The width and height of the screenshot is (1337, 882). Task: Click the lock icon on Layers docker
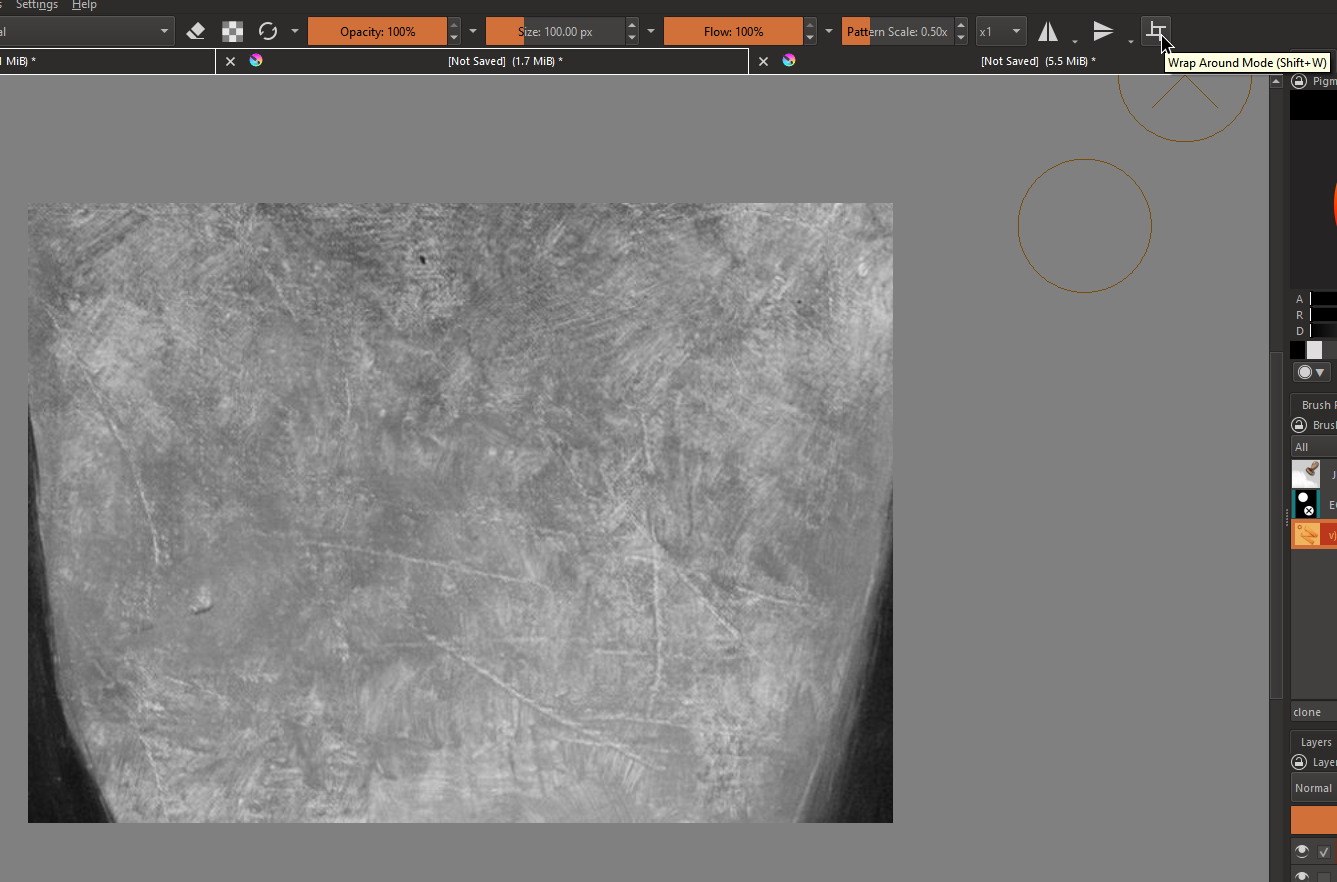coord(1298,762)
